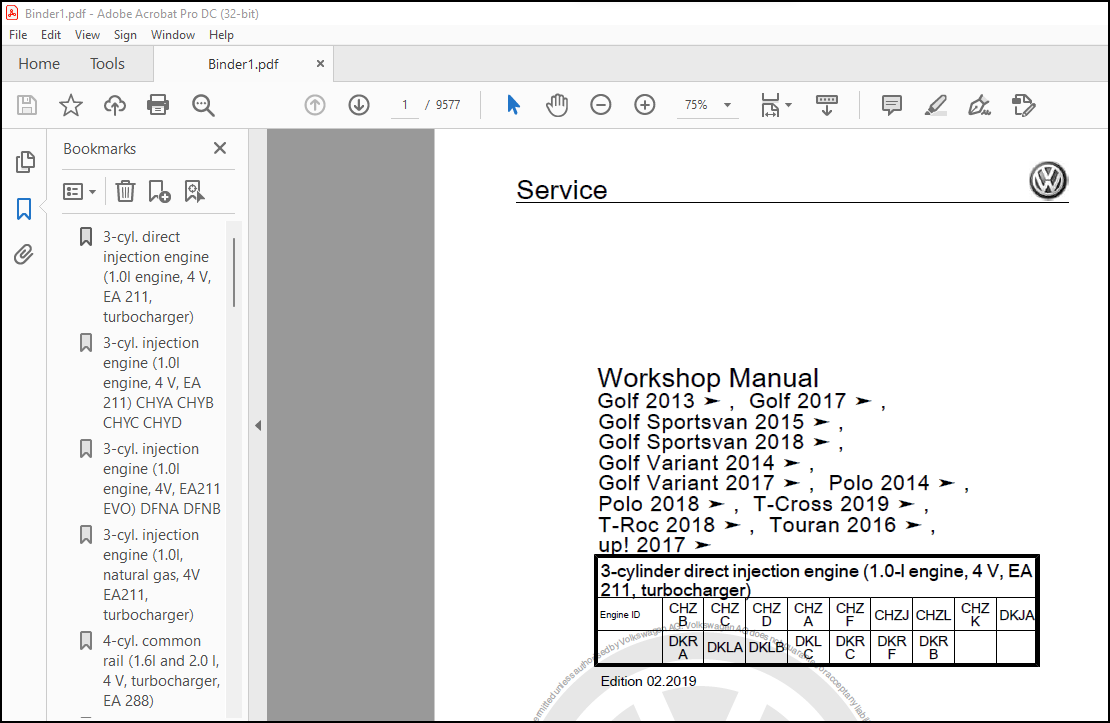Click find current bookmark icon
The image size is (1110, 723).
coord(194,191)
